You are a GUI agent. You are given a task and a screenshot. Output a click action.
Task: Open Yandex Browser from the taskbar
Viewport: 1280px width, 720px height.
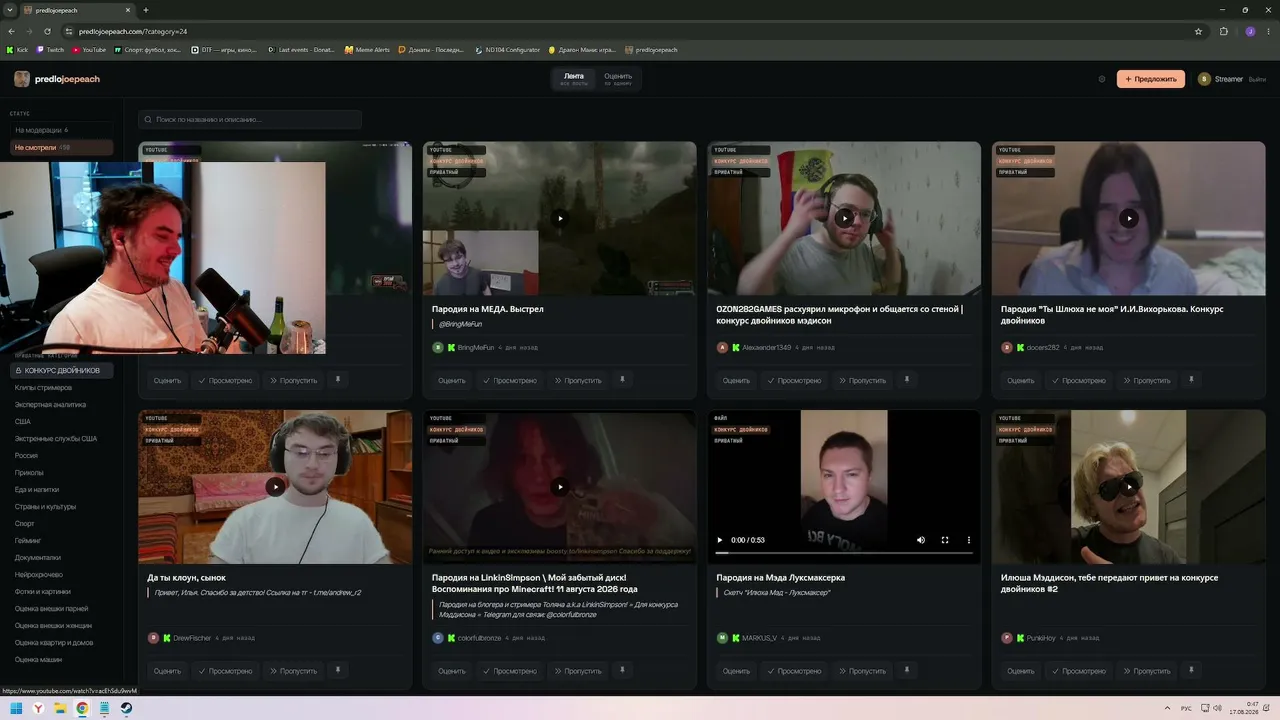tap(39, 708)
